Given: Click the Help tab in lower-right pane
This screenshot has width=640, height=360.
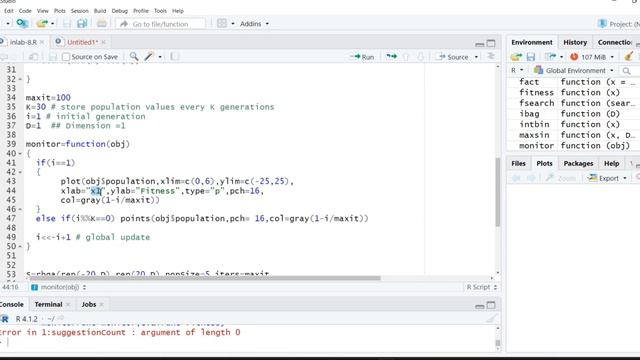Looking at the screenshot, I should point(611,163).
